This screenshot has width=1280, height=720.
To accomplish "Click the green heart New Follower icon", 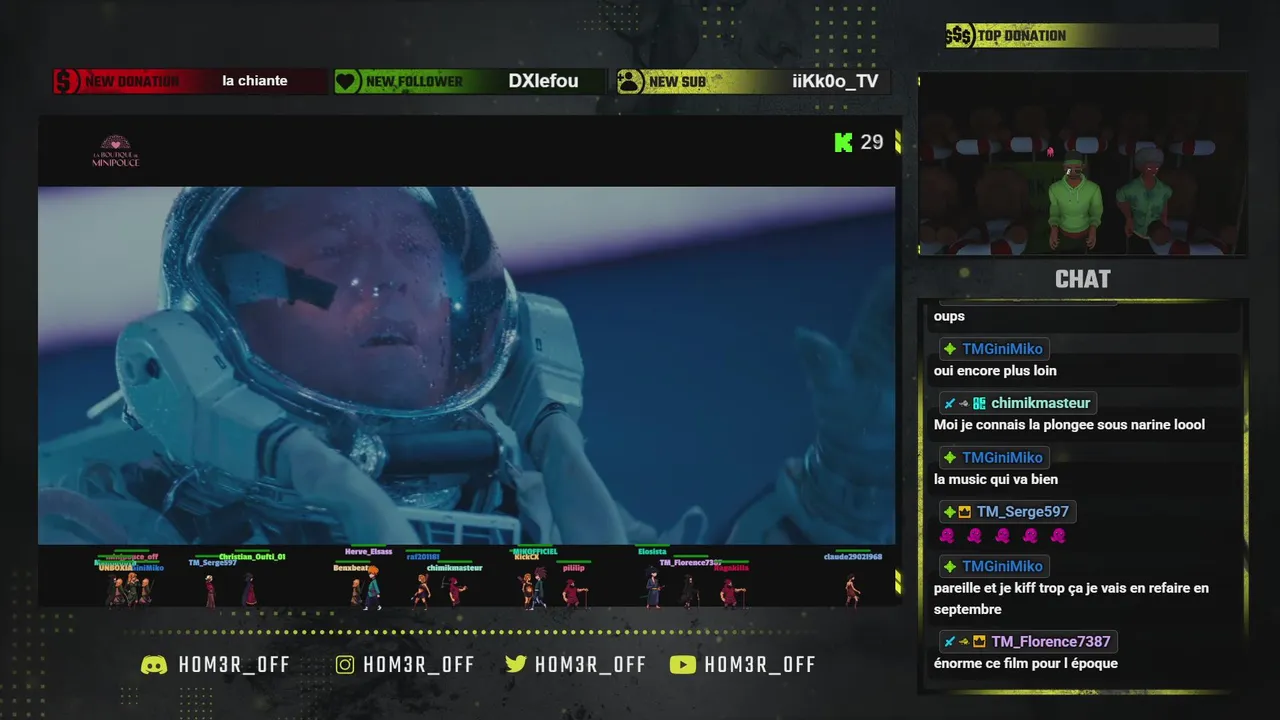I will coord(347,81).
